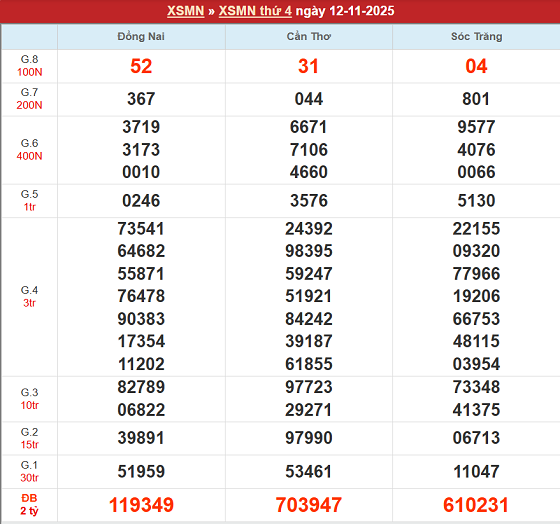This screenshot has width=560, height=524.
Task: Select G.3 number 73348
Action: 476,387
